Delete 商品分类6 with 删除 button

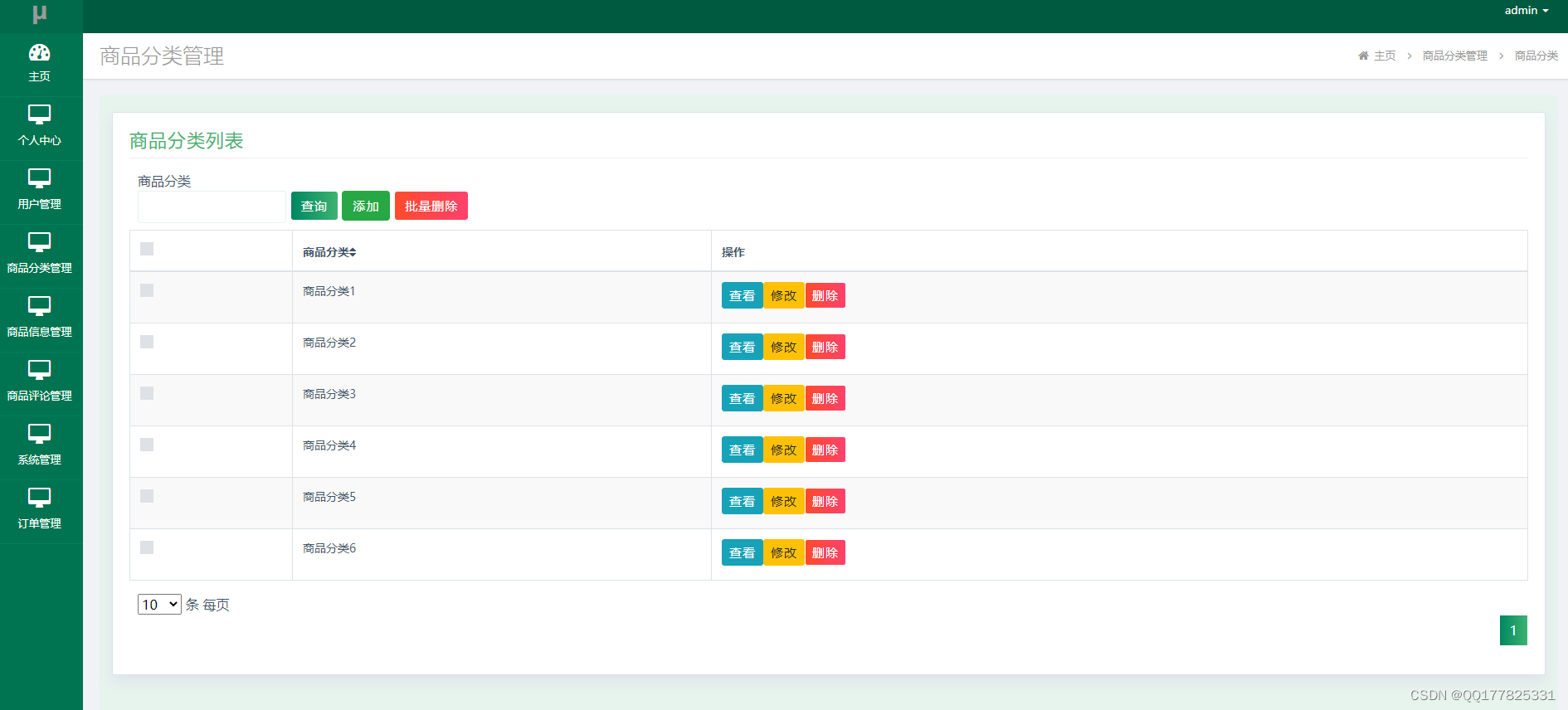click(x=825, y=553)
